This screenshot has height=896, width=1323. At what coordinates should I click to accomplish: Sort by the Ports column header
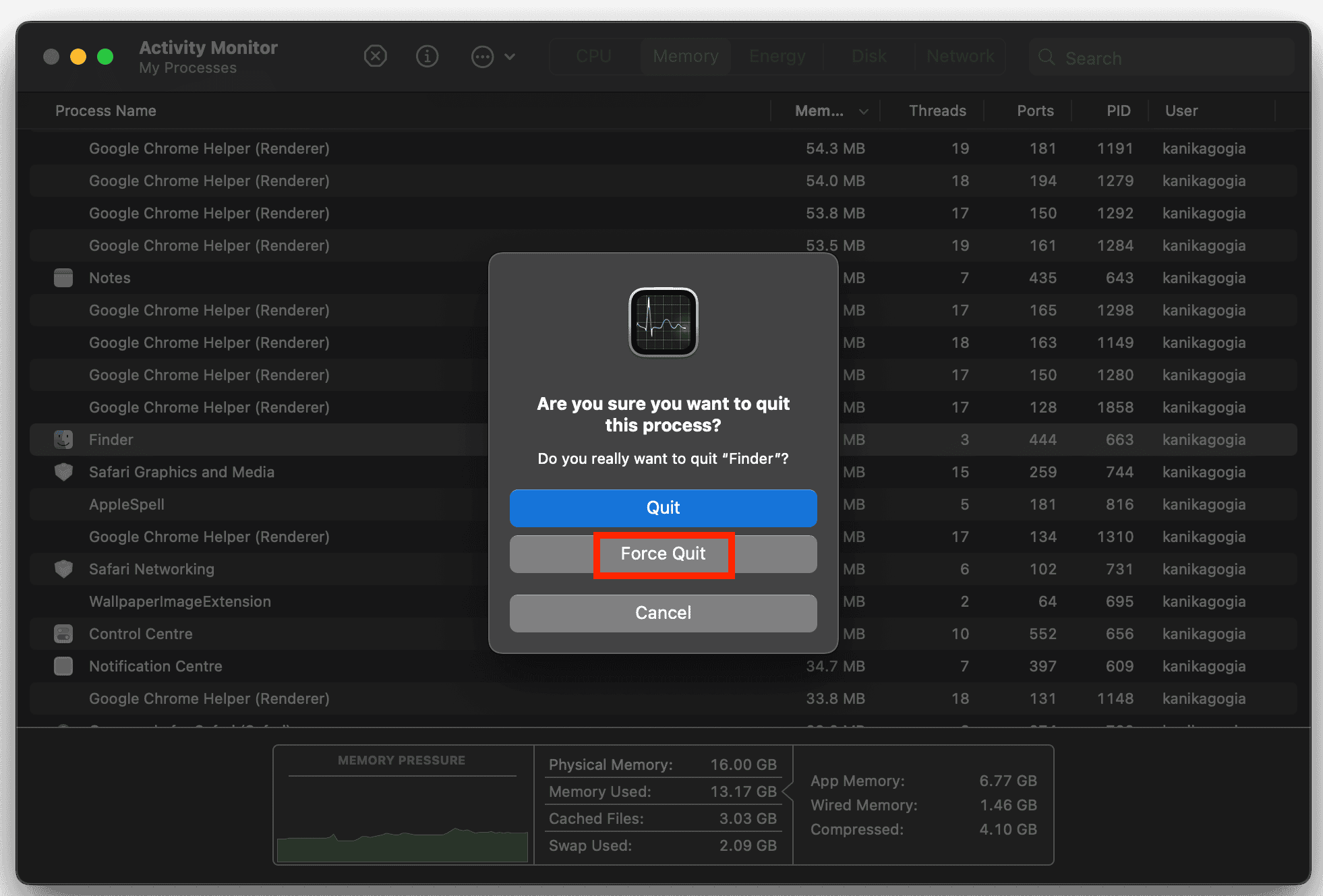pyautogui.click(x=1035, y=111)
